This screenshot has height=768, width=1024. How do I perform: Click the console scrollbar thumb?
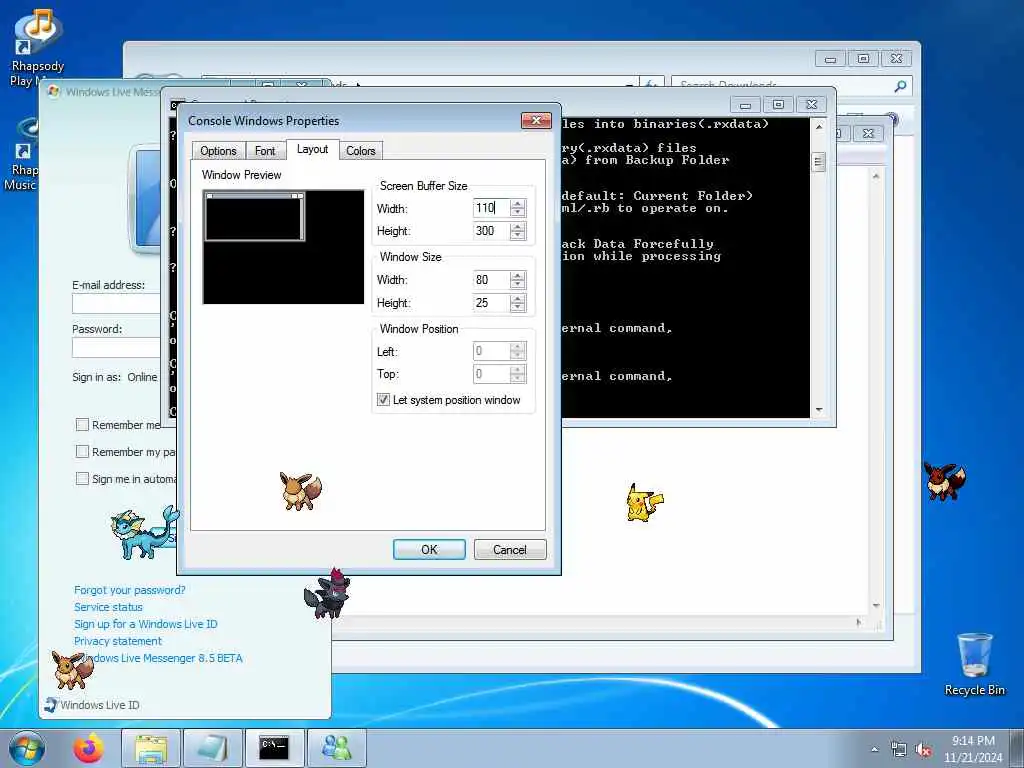click(818, 161)
